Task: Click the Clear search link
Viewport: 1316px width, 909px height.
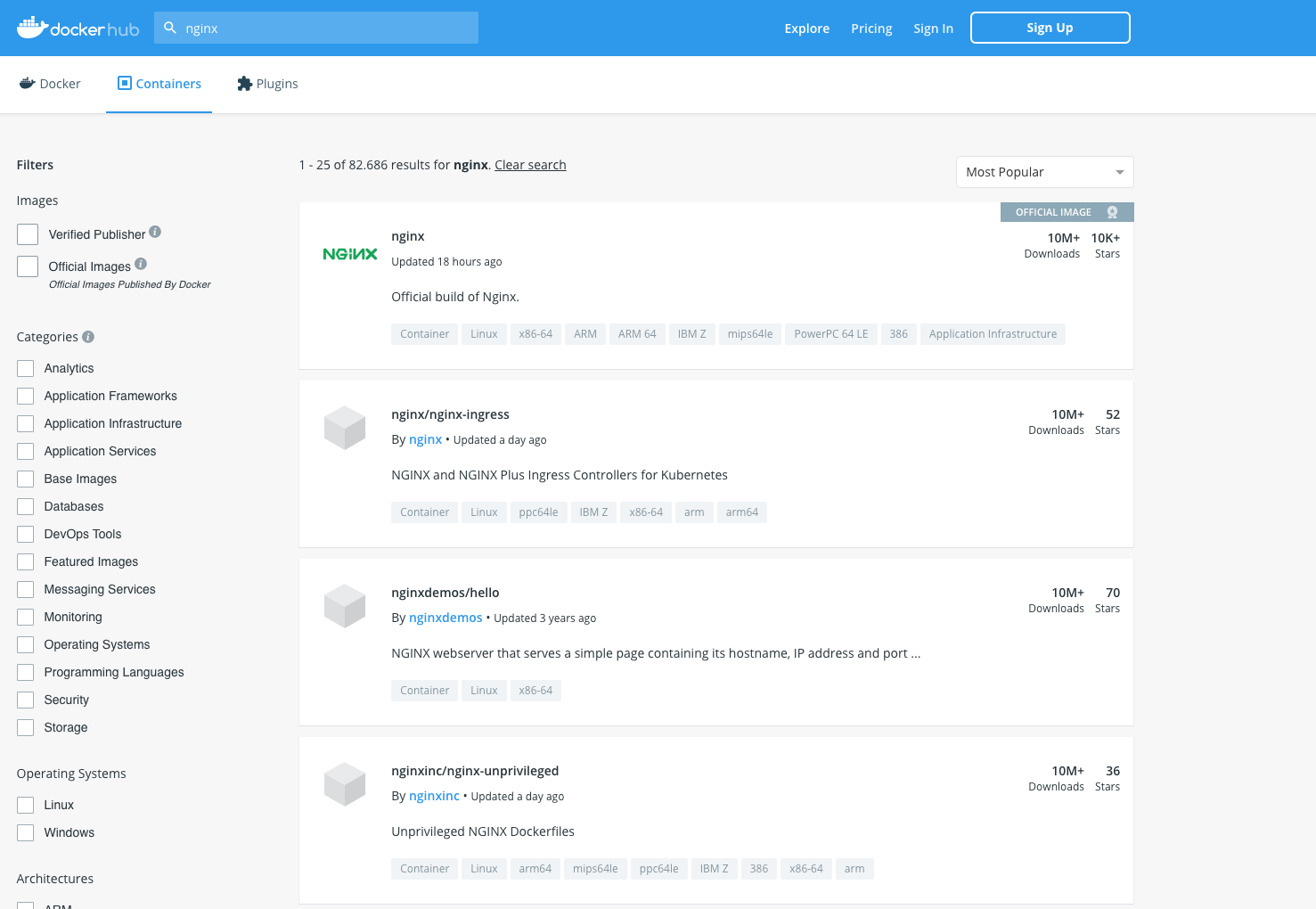Action: coord(530,165)
